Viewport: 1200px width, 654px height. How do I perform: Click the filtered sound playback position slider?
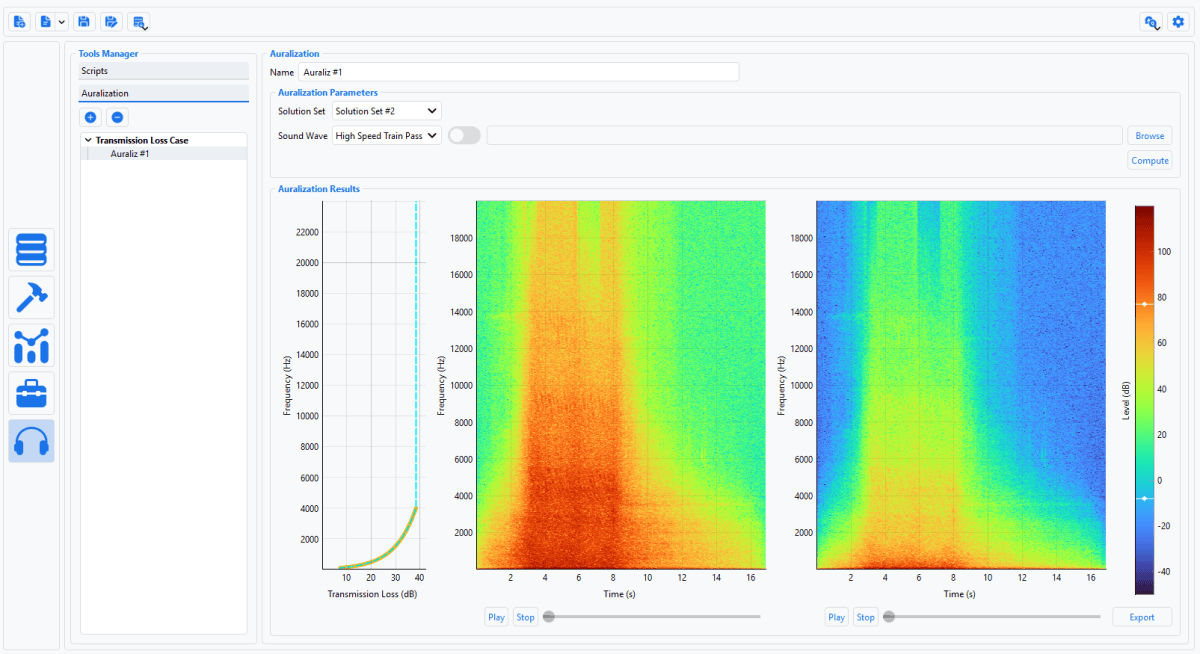click(x=992, y=617)
